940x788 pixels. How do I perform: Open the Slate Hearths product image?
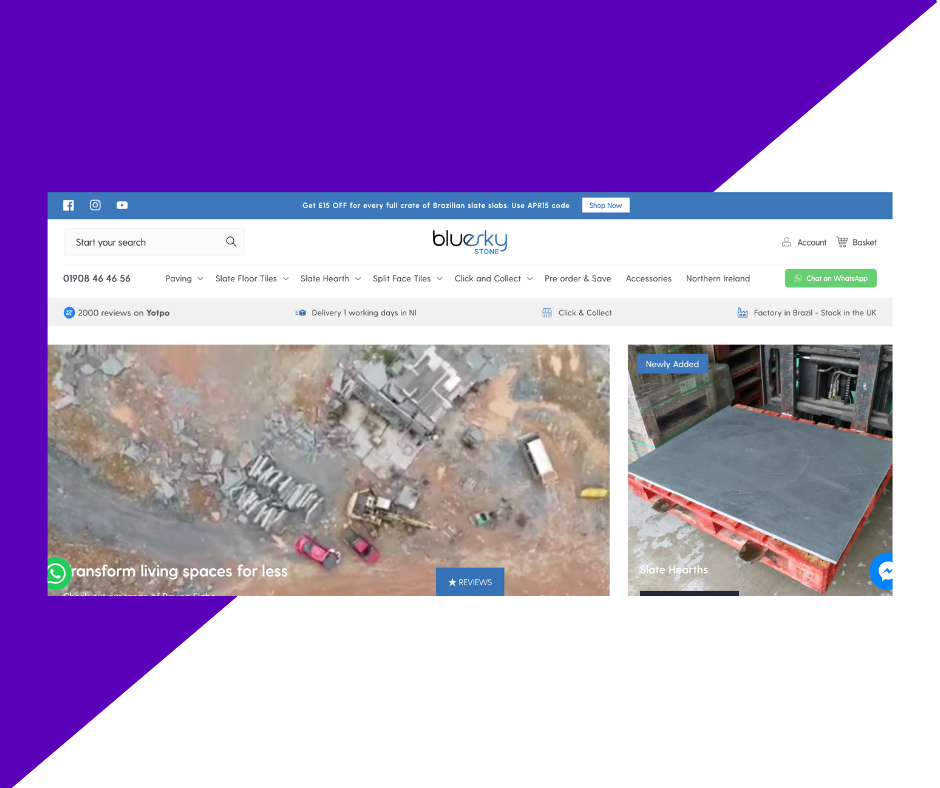(x=760, y=470)
